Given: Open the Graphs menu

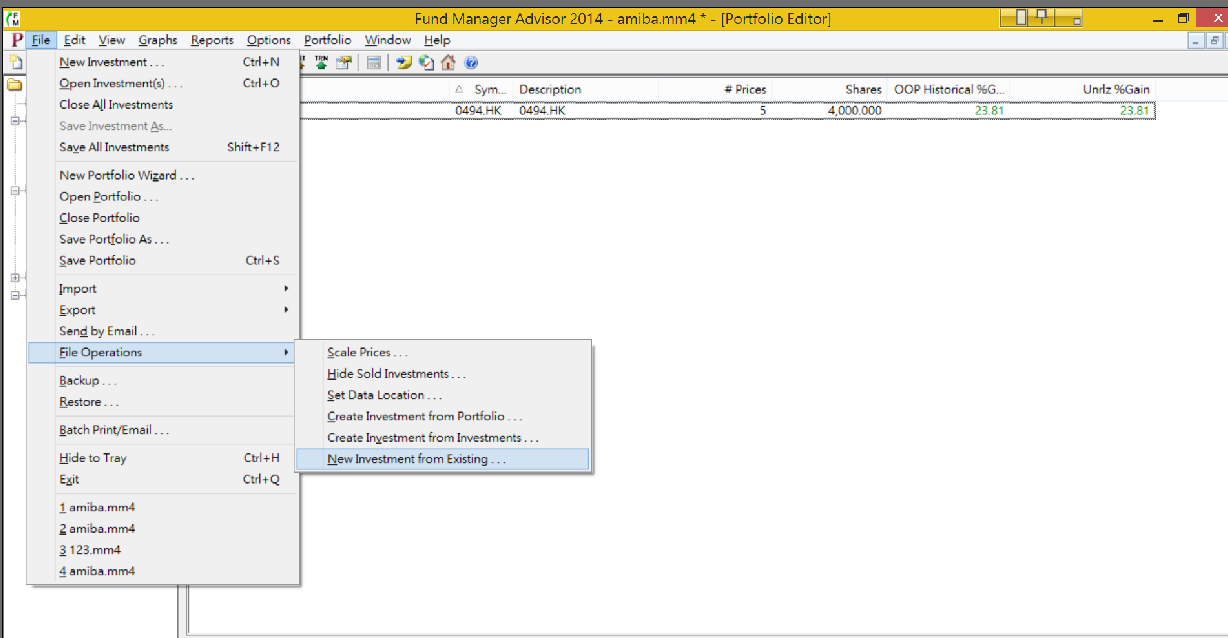Looking at the screenshot, I should (x=158, y=40).
